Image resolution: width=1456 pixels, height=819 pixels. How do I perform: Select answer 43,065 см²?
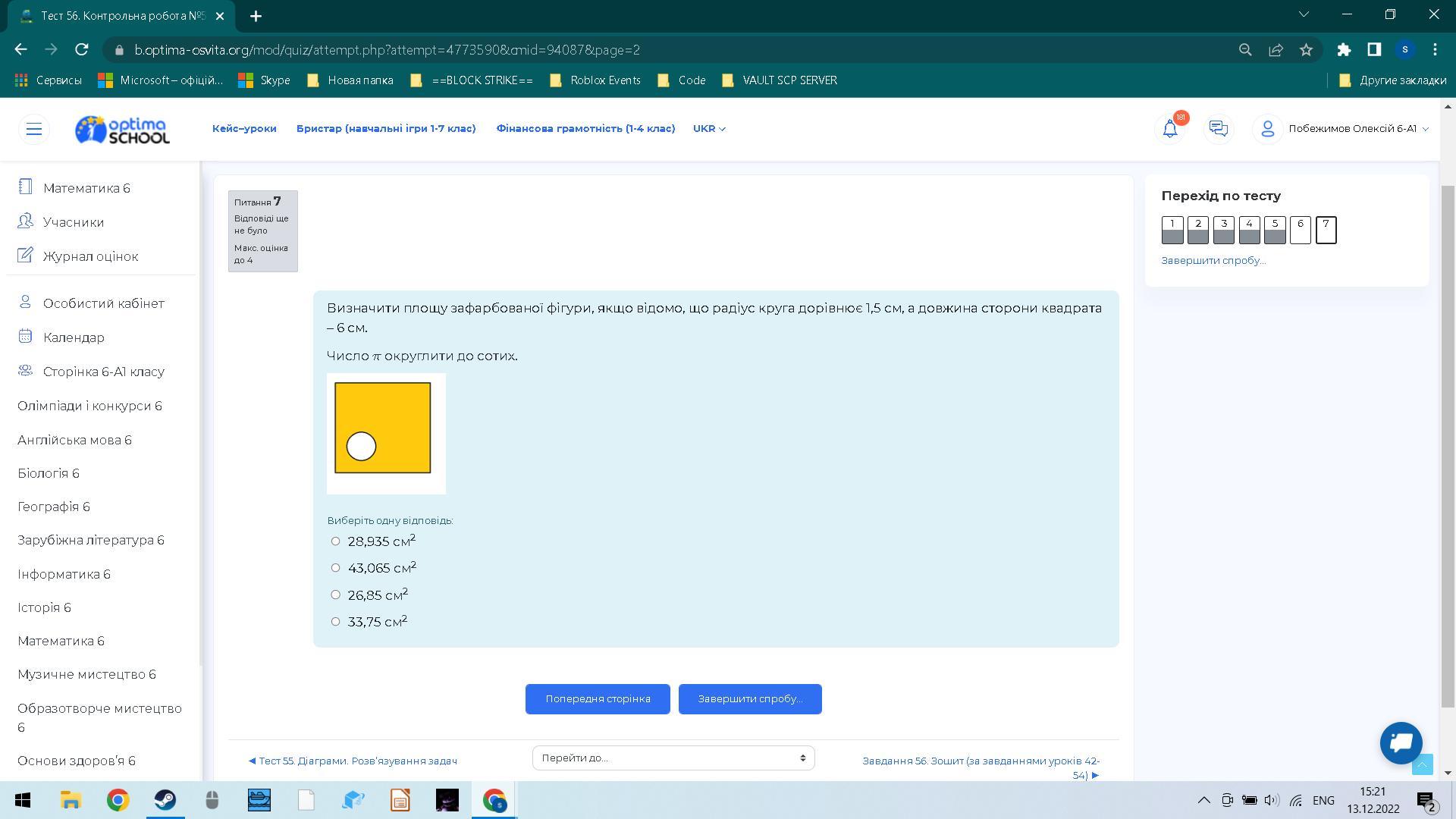[x=335, y=568]
